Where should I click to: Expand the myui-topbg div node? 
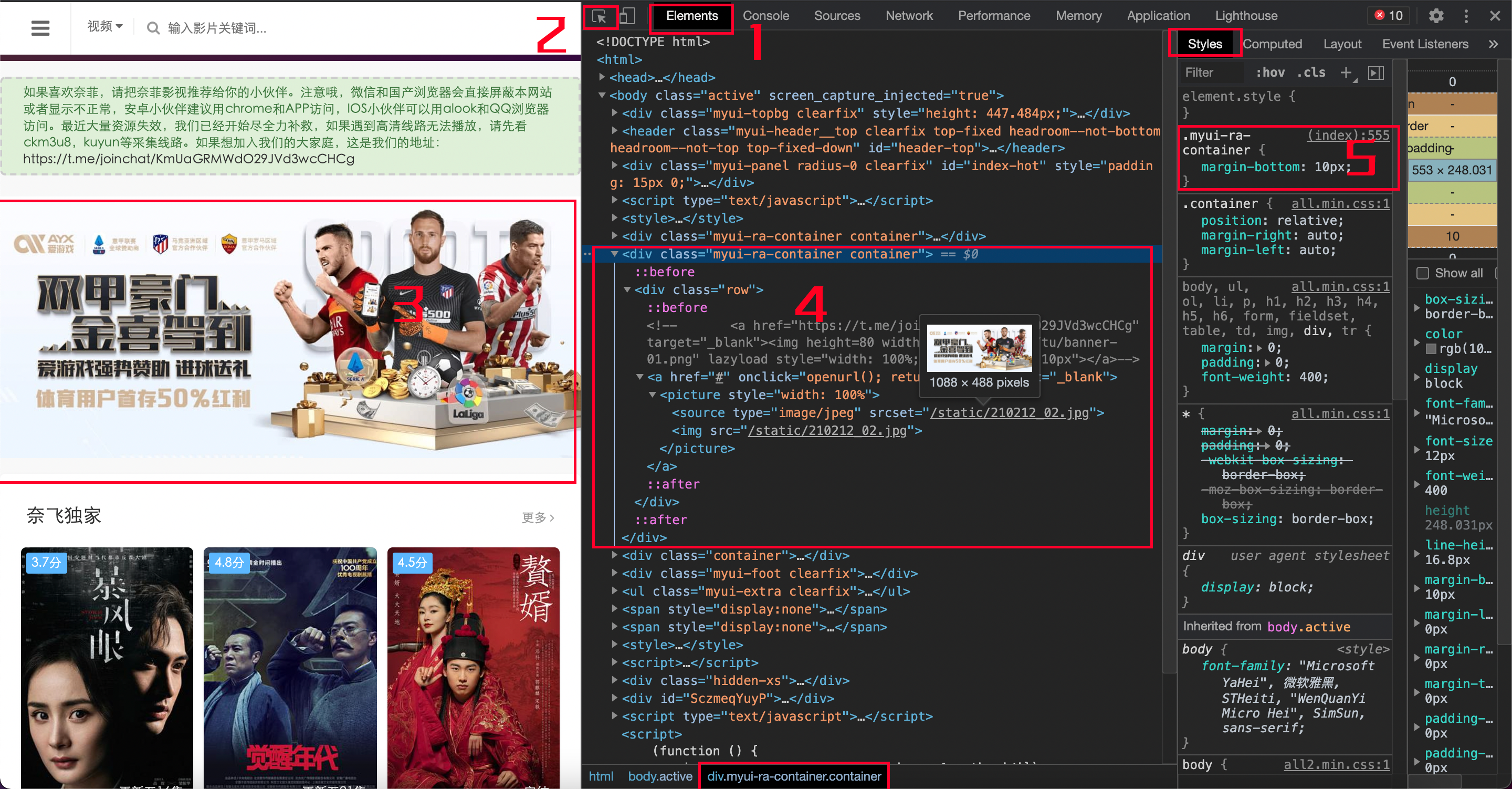614,113
